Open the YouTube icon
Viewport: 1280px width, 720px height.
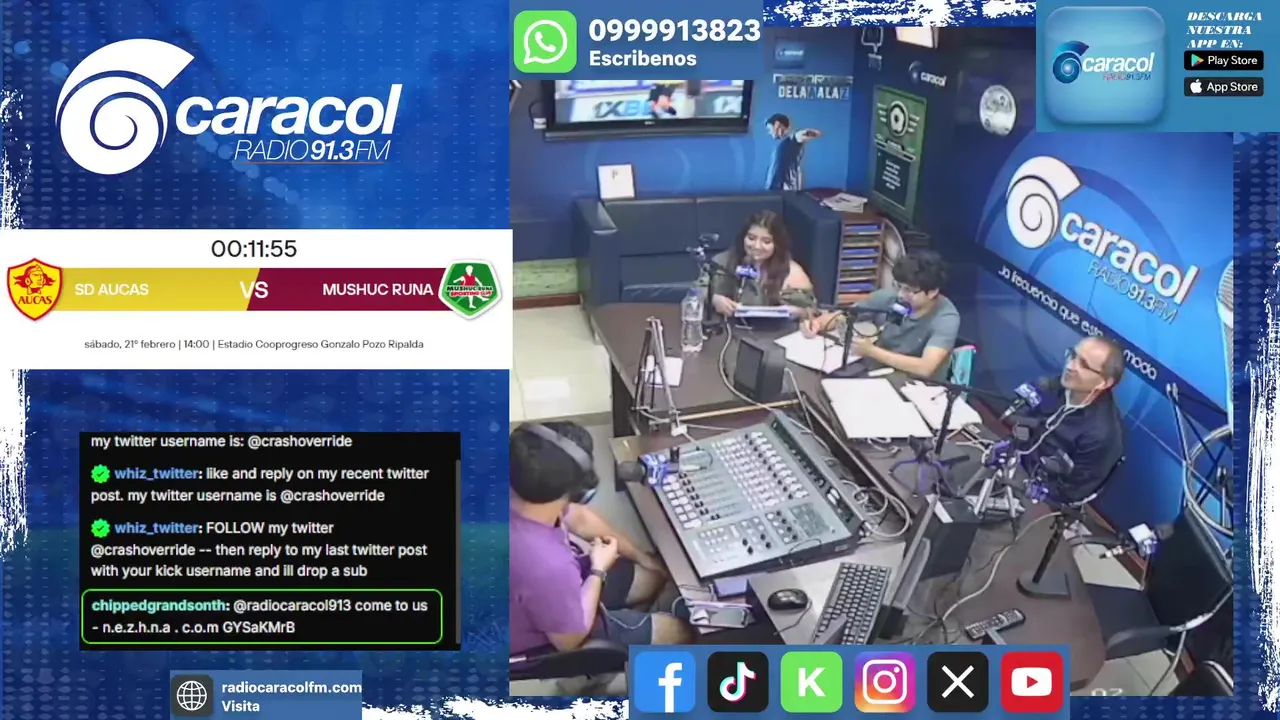(x=1031, y=682)
